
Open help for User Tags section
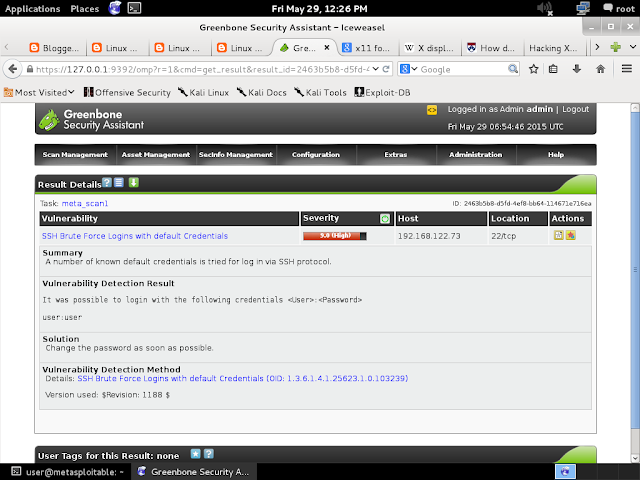point(209,453)
